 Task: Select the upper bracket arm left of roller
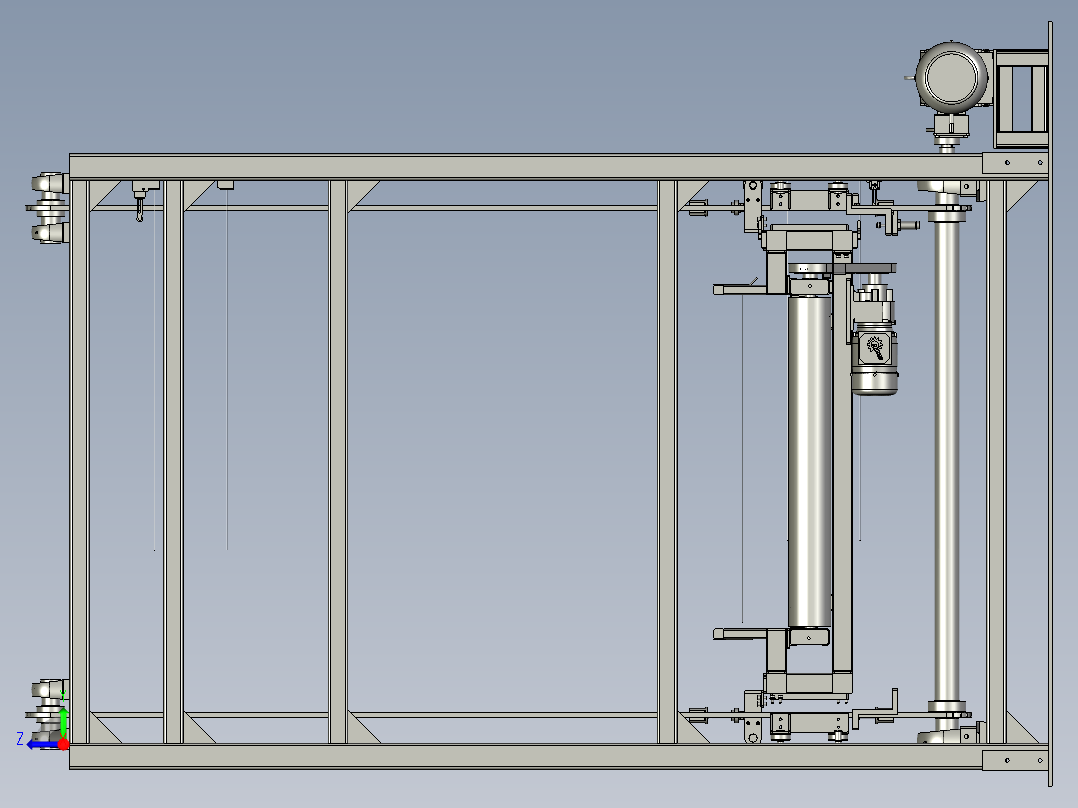pos(748,290)
